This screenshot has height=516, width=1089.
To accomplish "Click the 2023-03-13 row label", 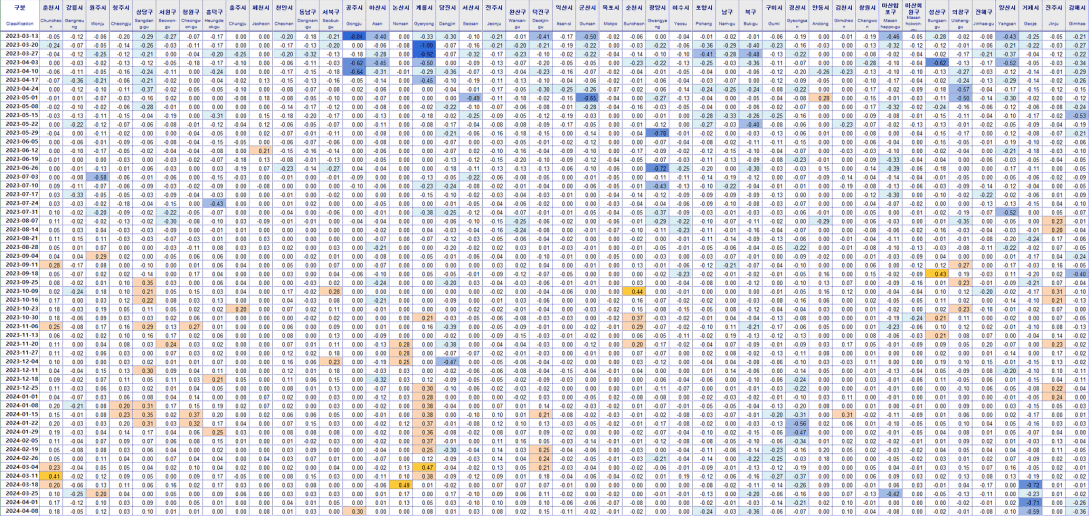I will [20, 35].
